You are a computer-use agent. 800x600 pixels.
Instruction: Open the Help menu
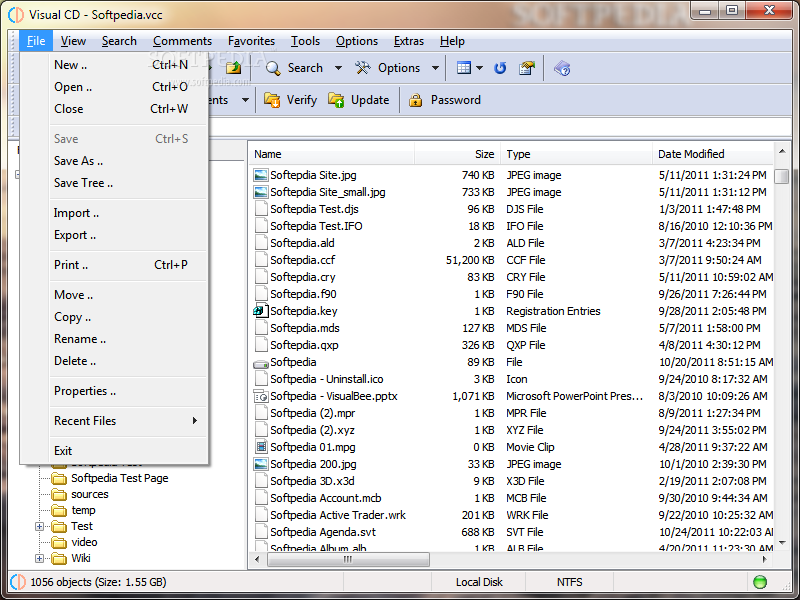[x=452, y=41]
